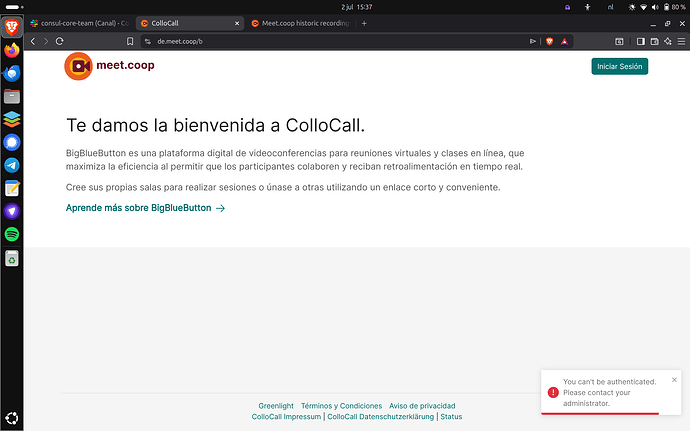Open system menu via battery 80% indicator
Image resolution: width=690 pixels, height=431 pixels.
675,7
